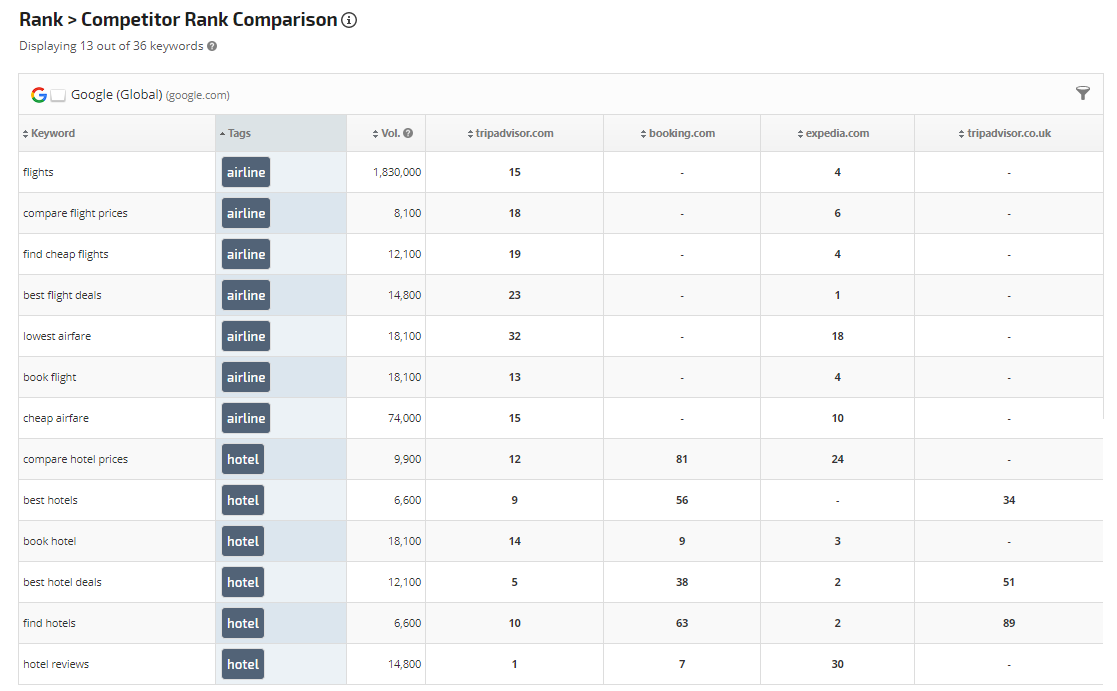
Task: Click the flag icon beside Google (Global)
Action: (58, 95)
